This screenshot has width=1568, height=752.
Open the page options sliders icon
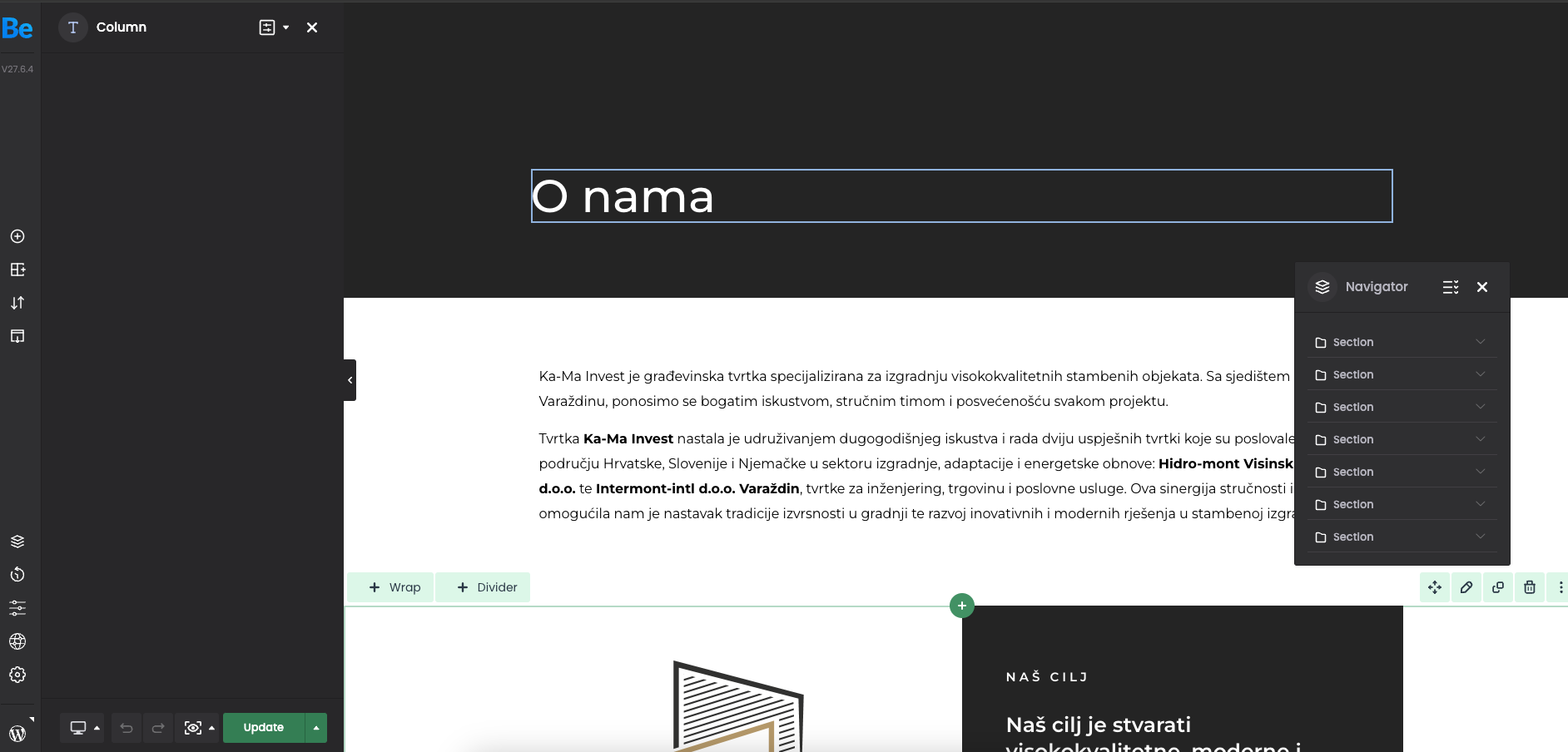[17, 608]
